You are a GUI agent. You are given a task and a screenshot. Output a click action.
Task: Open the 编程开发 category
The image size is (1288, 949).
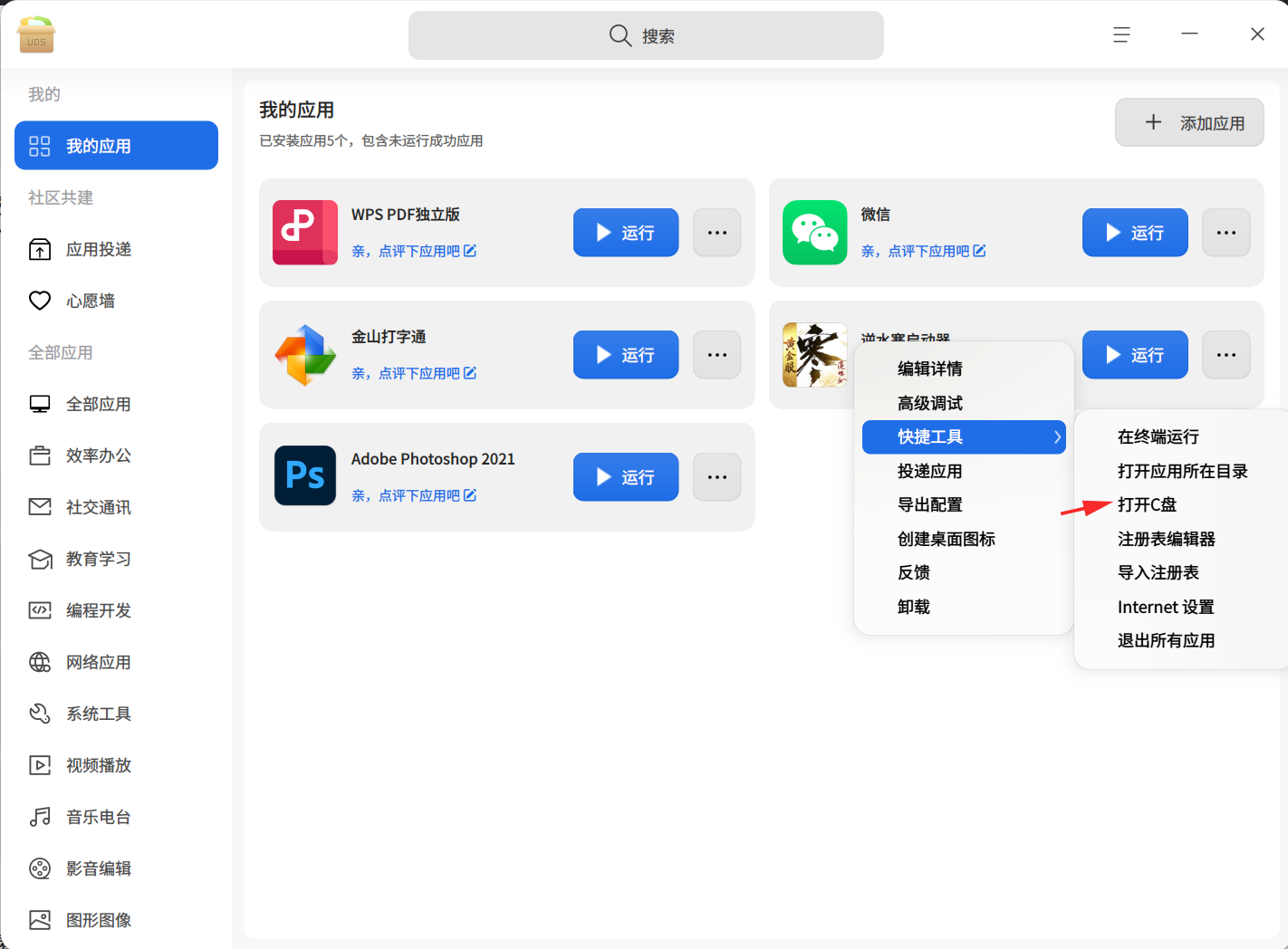click(116, 610)
